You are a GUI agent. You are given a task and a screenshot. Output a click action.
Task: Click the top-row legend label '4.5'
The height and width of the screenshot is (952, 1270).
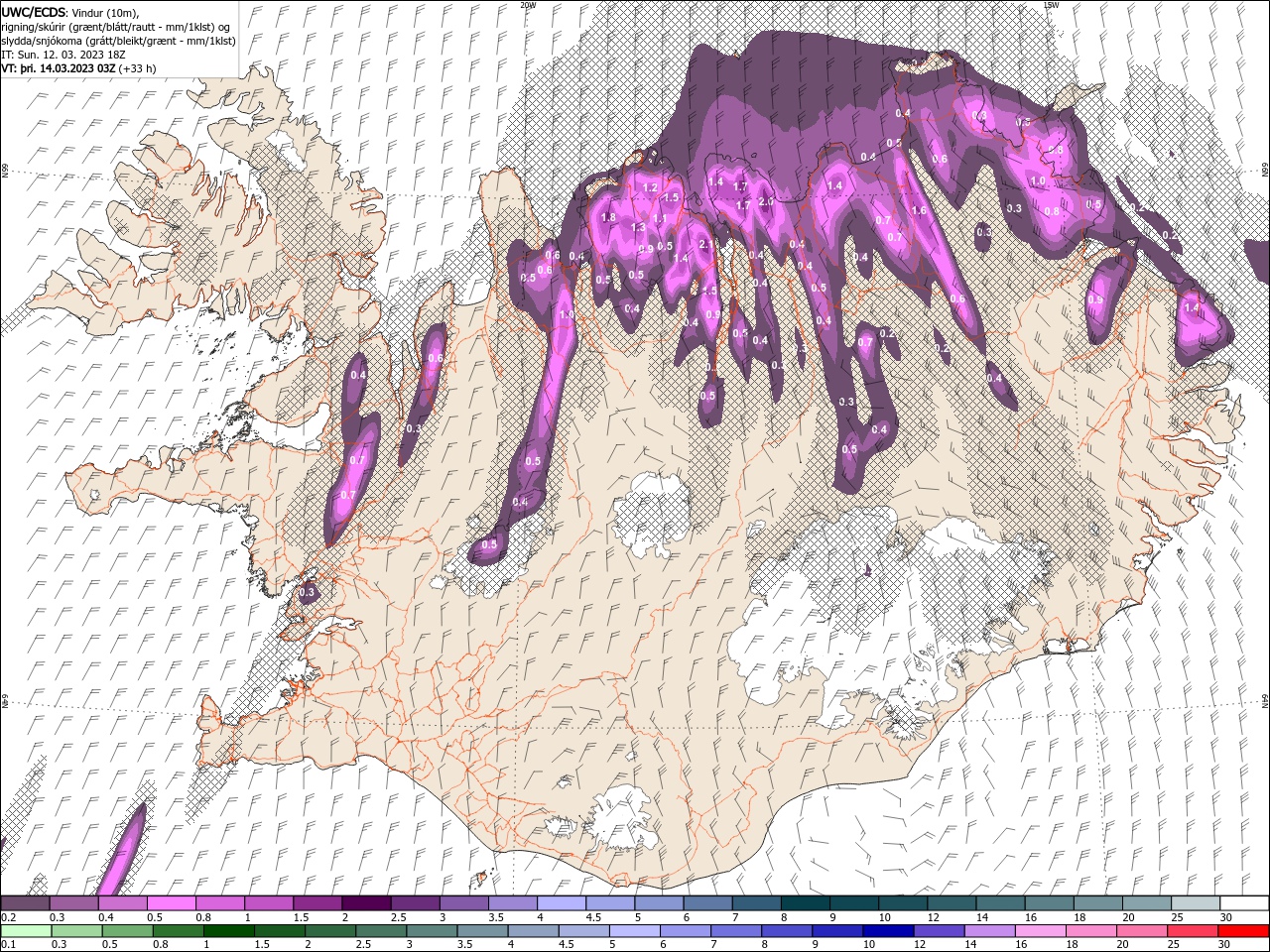(x=593, y=917)
